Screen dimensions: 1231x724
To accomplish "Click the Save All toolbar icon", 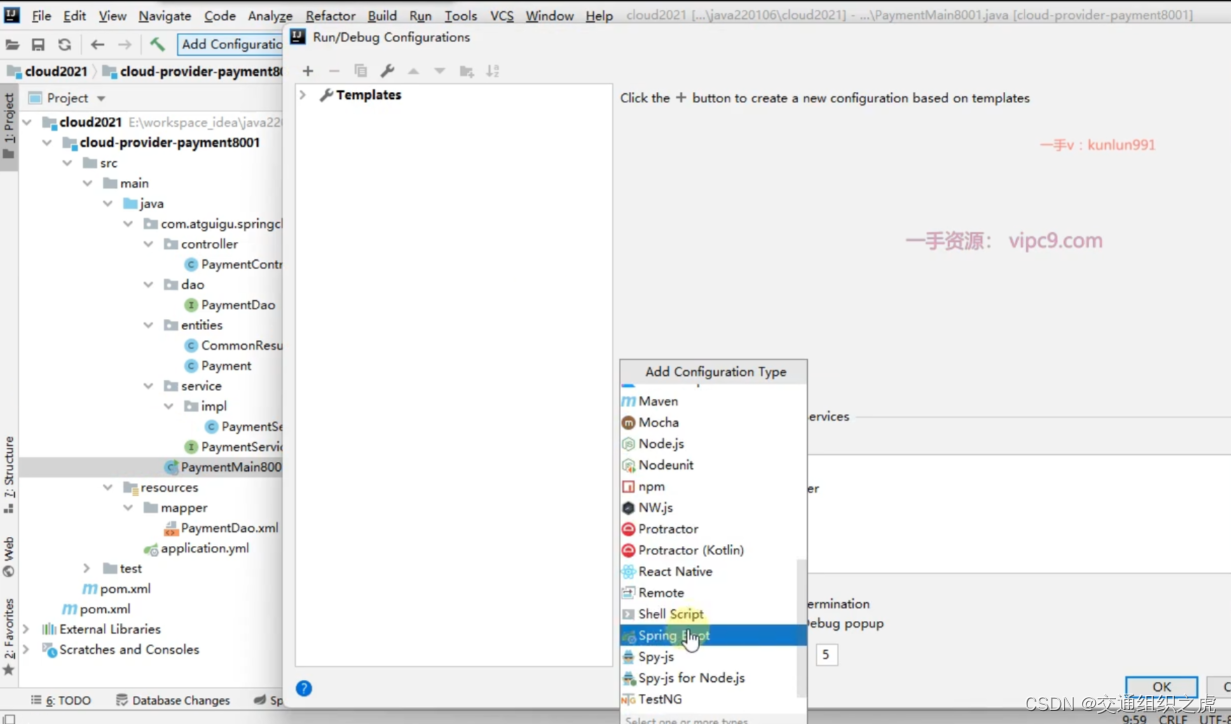I will pyautogui.click(x=38, y=45).
